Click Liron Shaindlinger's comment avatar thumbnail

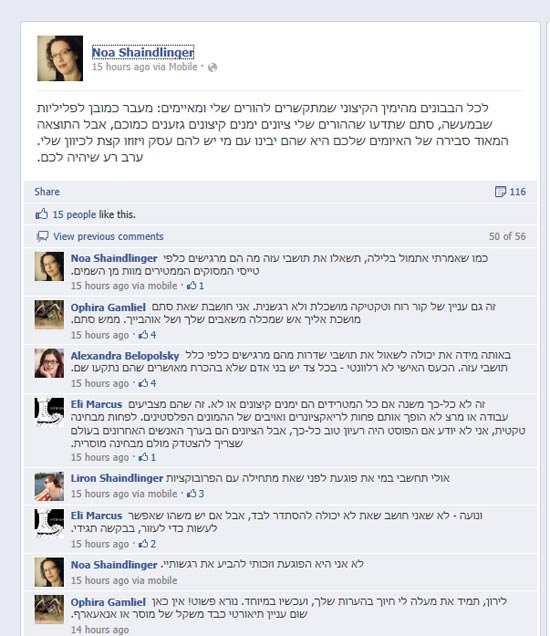[x=49, y=486]
